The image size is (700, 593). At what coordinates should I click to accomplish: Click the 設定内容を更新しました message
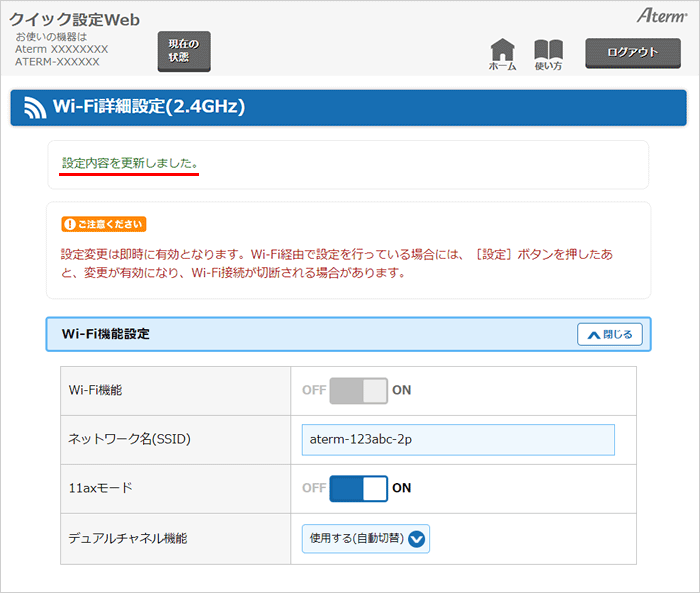(130, 162)
